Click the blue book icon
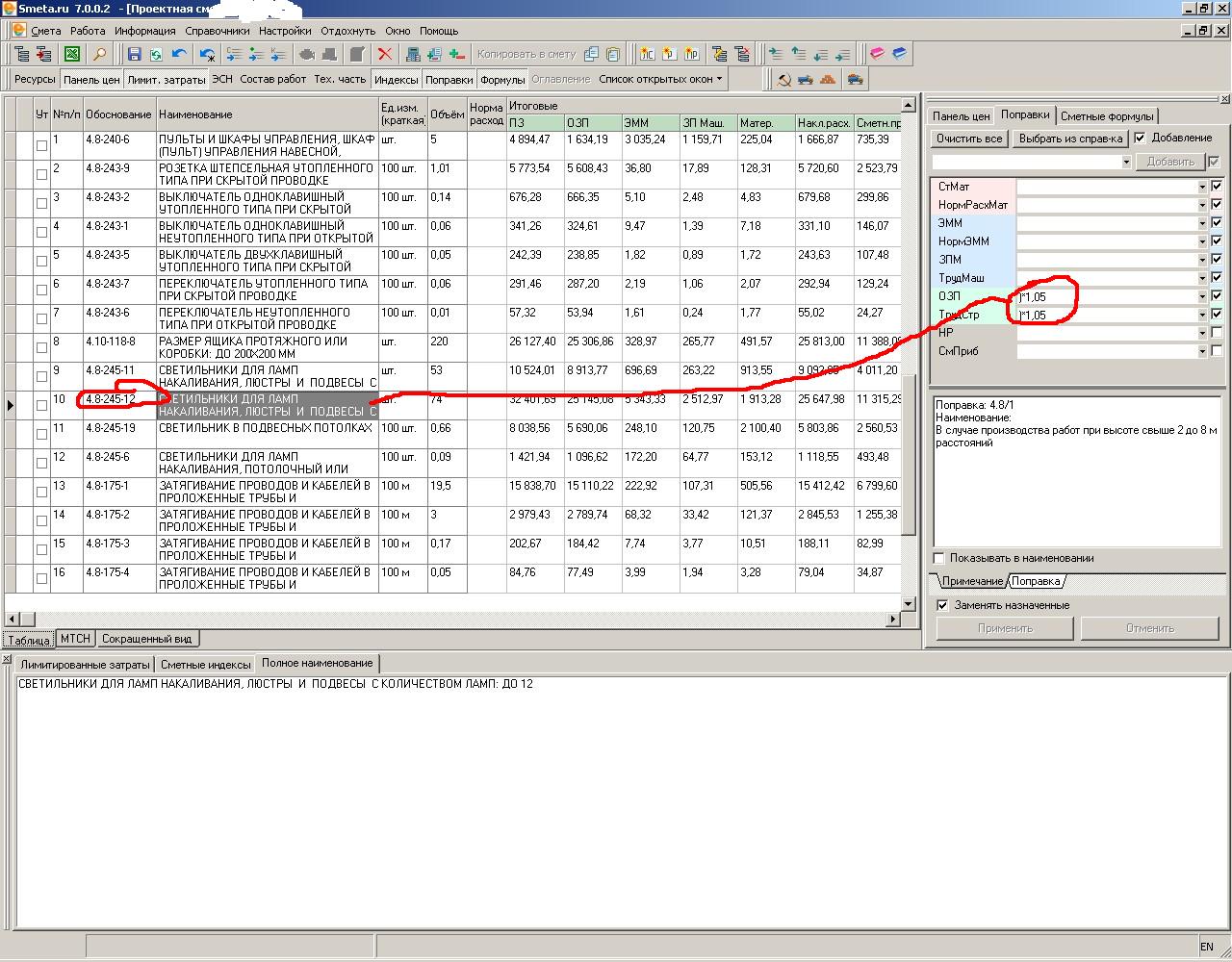The image size is (1232, 962). (x=899, y=54)
